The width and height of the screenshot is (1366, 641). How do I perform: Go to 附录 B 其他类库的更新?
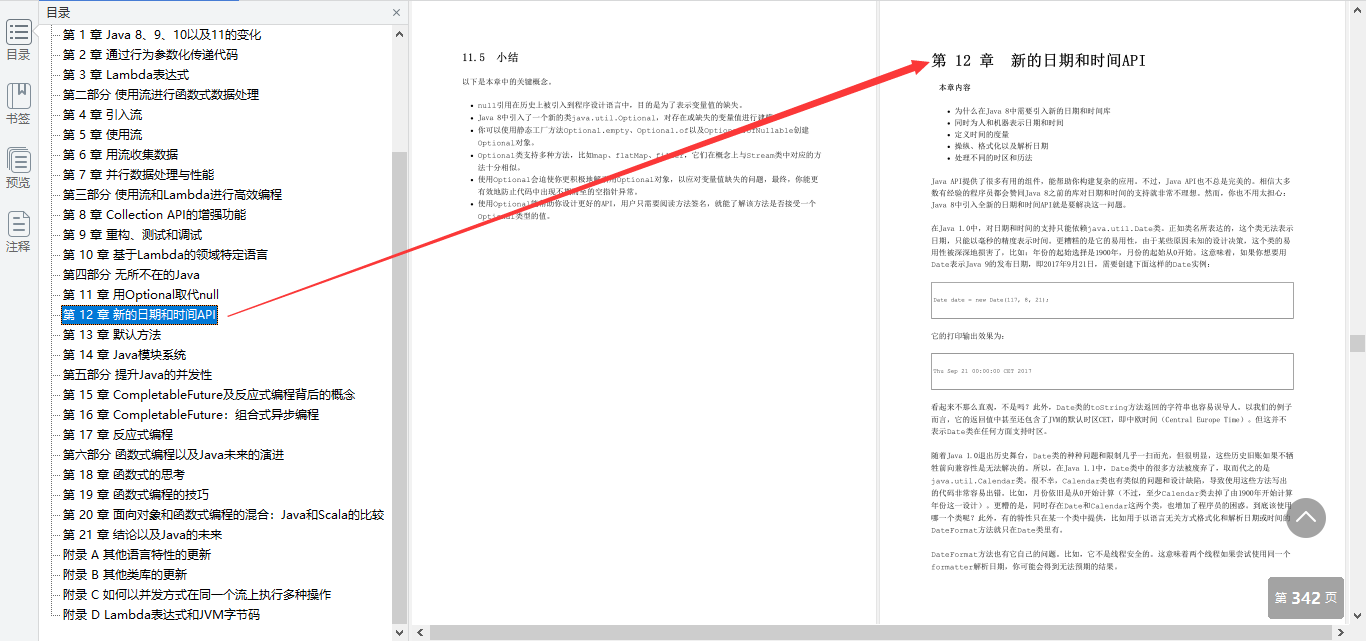[125, 574]
